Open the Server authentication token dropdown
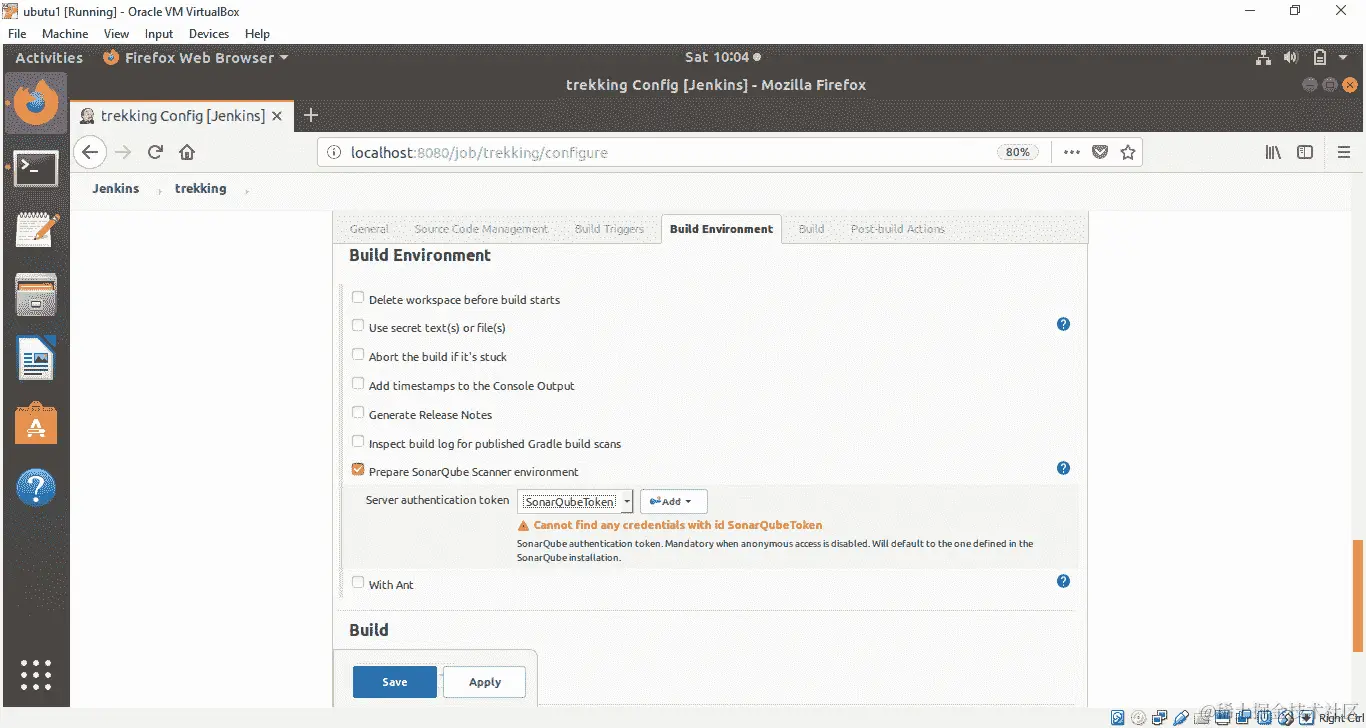The height and width of the screenshot is (728, 1366). [x=628, y=501]
